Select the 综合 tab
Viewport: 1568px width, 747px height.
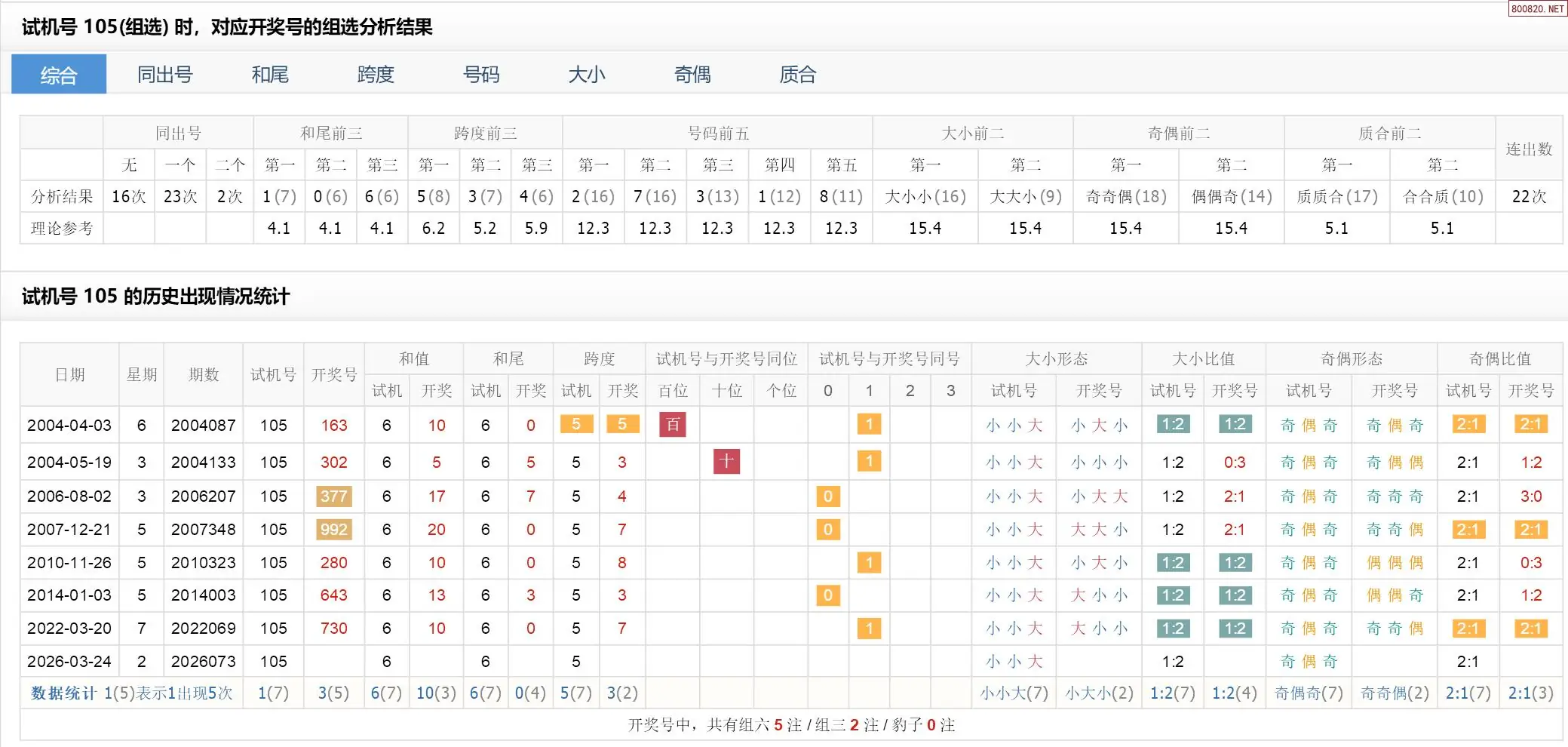pos(59,75)
